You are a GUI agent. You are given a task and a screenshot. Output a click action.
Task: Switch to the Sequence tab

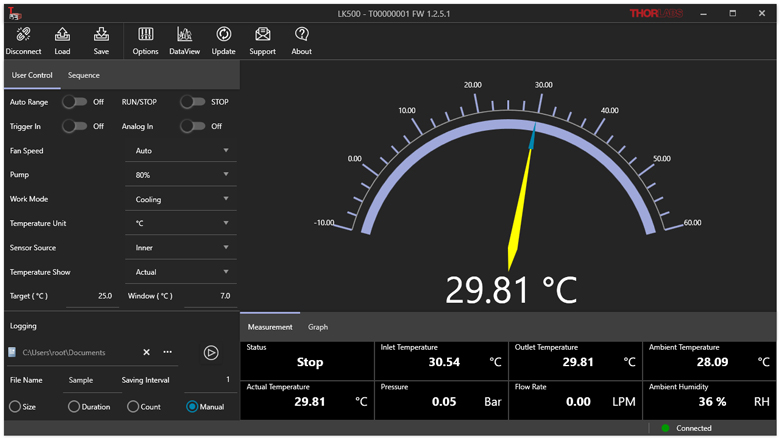[83, 75]
